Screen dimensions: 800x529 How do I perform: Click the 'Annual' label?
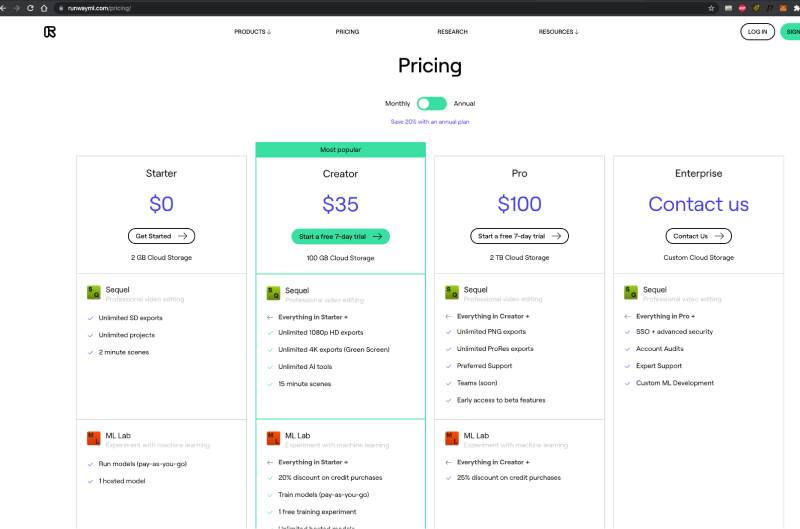click(x=464, y=104)
